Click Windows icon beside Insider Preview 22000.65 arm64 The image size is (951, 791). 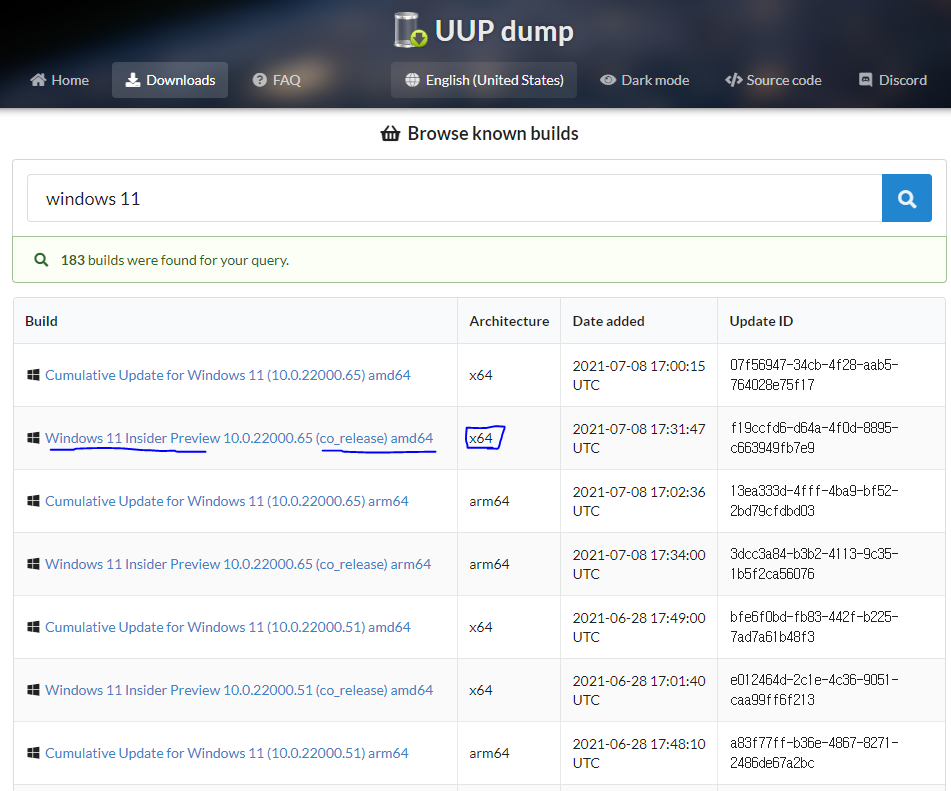click(33, 564)
